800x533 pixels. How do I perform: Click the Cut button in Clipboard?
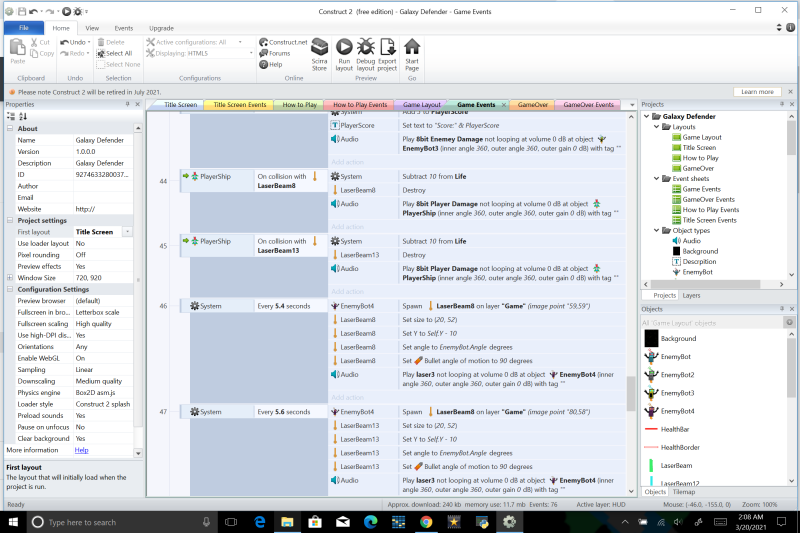[x=40, y=42]
